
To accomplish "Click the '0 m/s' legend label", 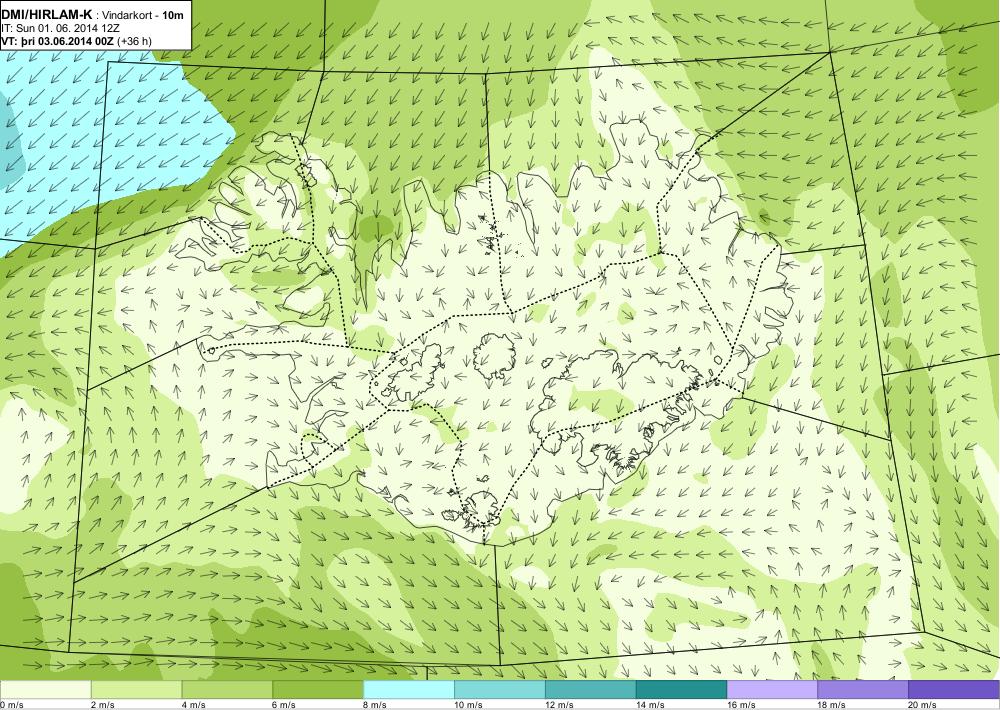I will pyautogui.click(x=11, y=705).
